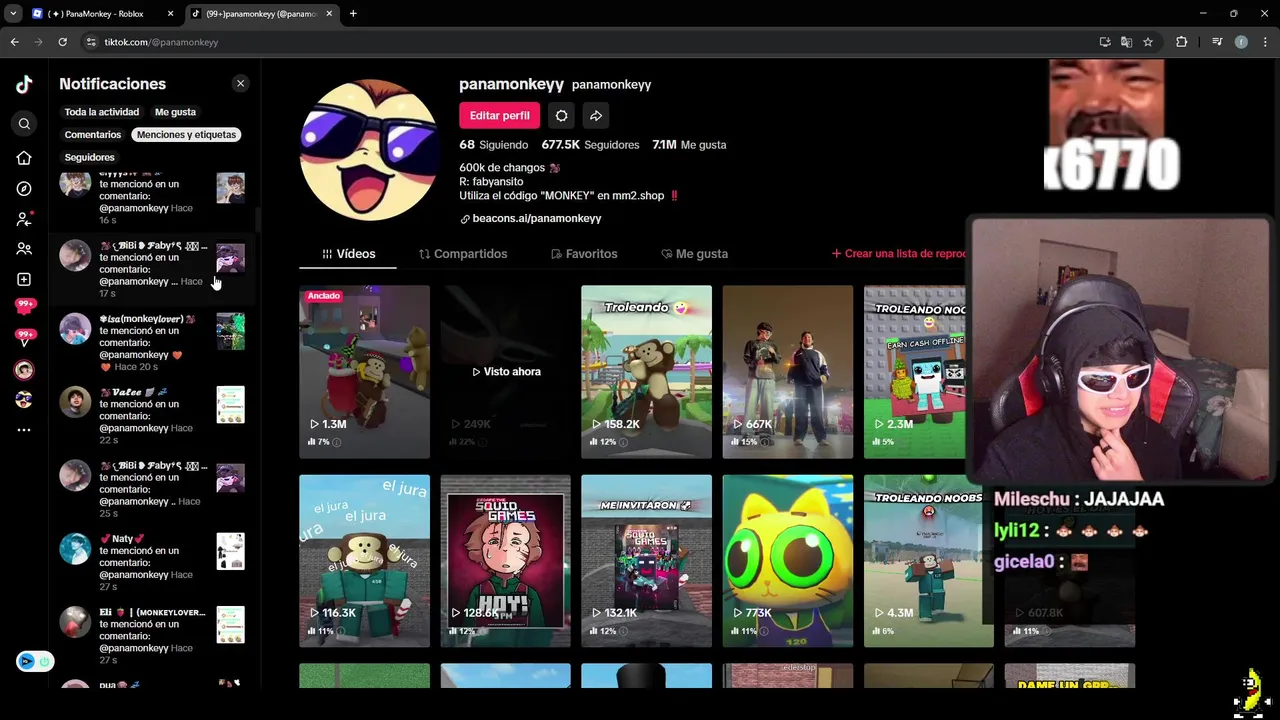This screenshot has height=720, width=1280.
Task: Switch to the Compartidos profile tab
Action: 463,254
